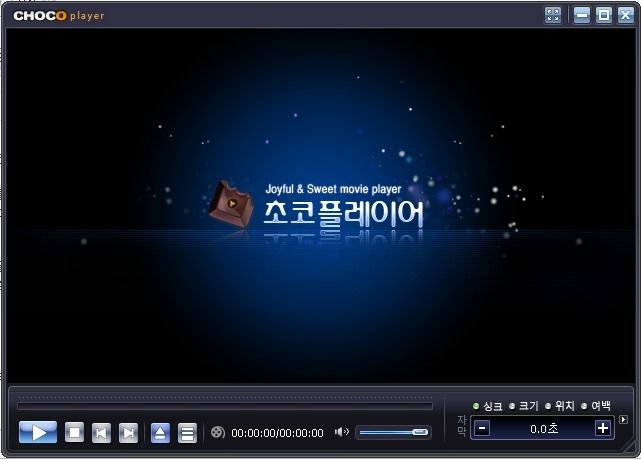Minimize the Choco player window
This screenshot has height=460, width=641.
[x=582, y=15]
